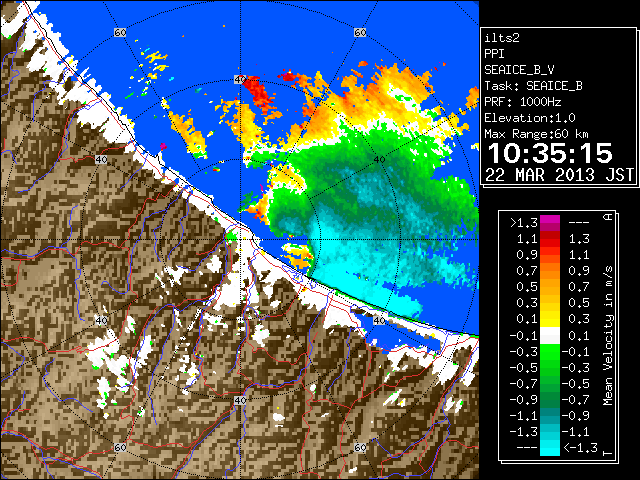Click the '40' ring label in the southwest over land

[x=101, y=320]
